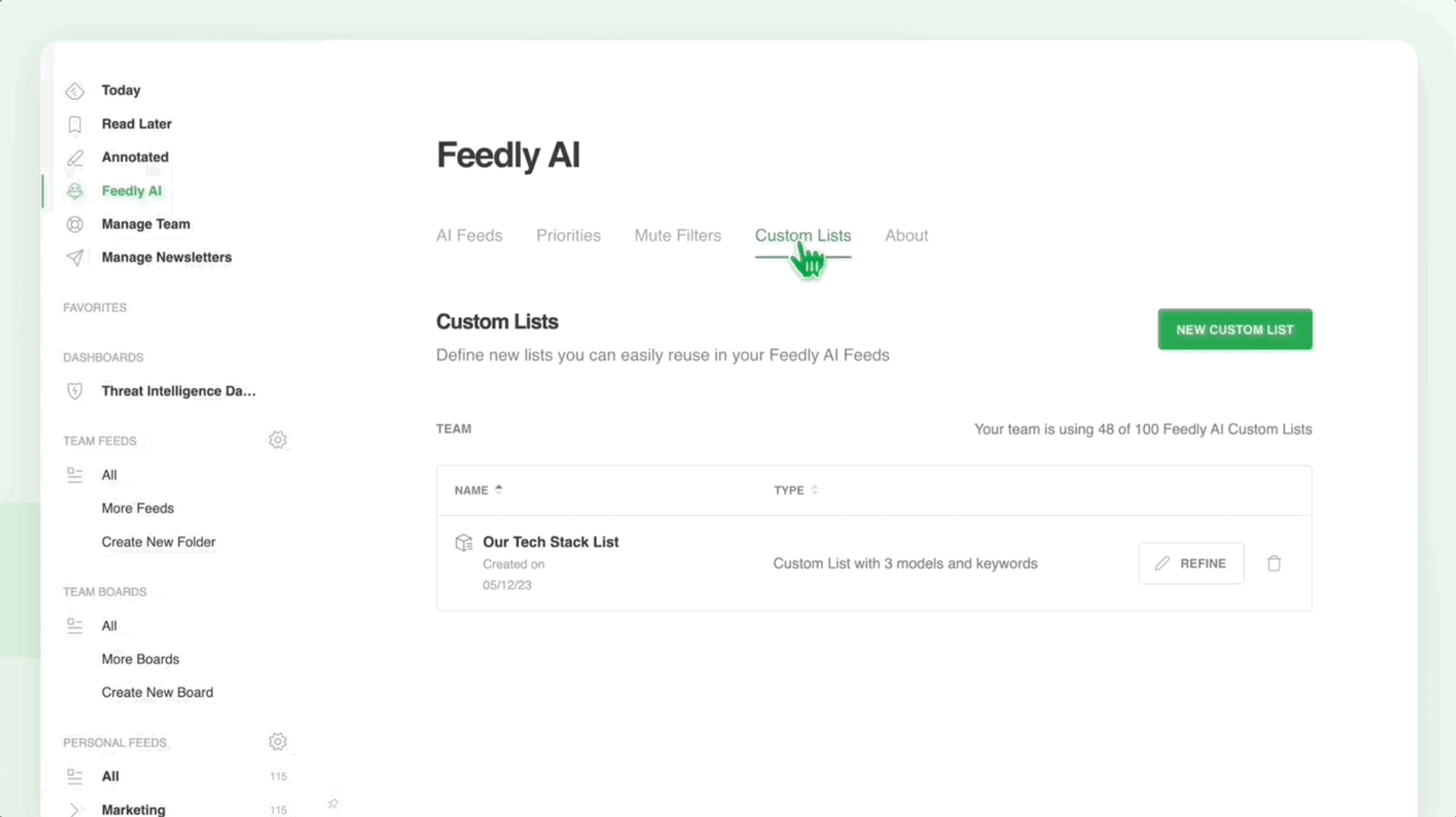Open the About tab

(906, 236)
